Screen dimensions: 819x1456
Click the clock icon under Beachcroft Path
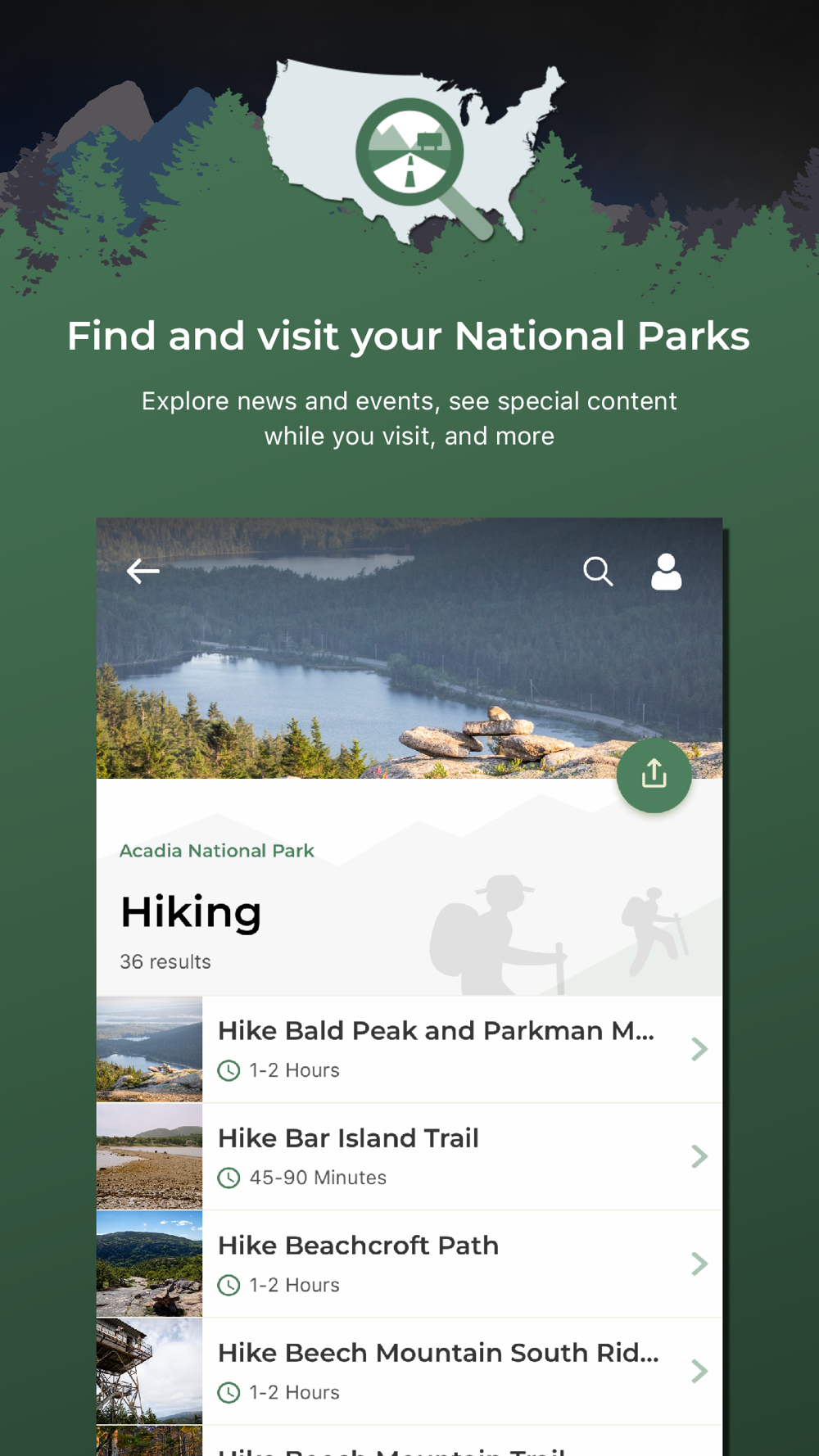229,1285
